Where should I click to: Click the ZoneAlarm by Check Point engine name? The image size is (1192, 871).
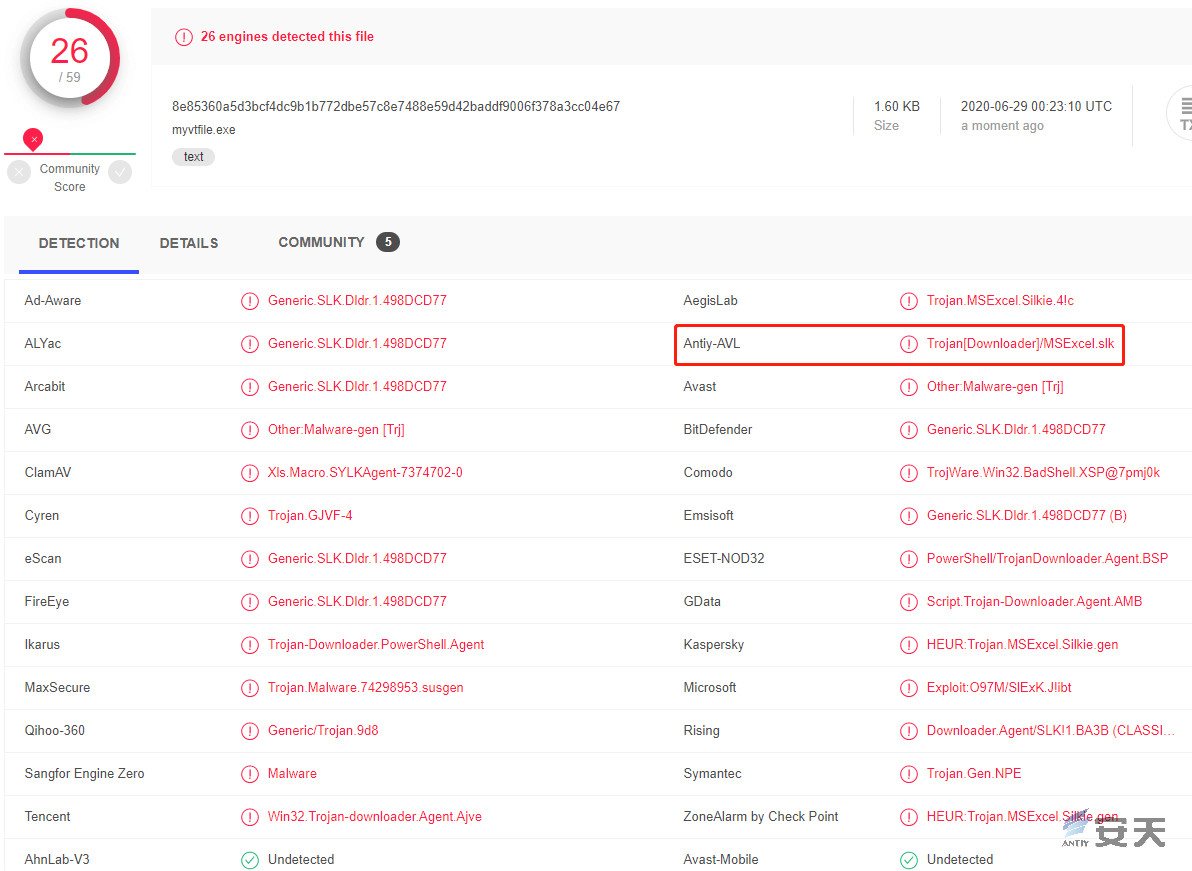pyautogui.click(x=761, y=816)
